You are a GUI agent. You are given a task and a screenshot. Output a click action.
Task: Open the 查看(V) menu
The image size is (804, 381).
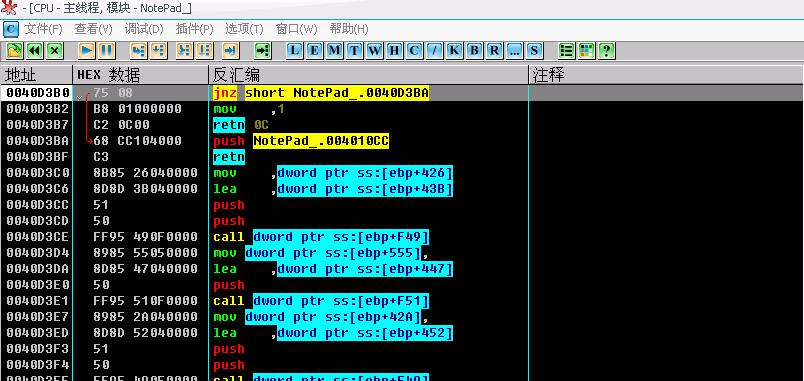(x=93, y=29)
